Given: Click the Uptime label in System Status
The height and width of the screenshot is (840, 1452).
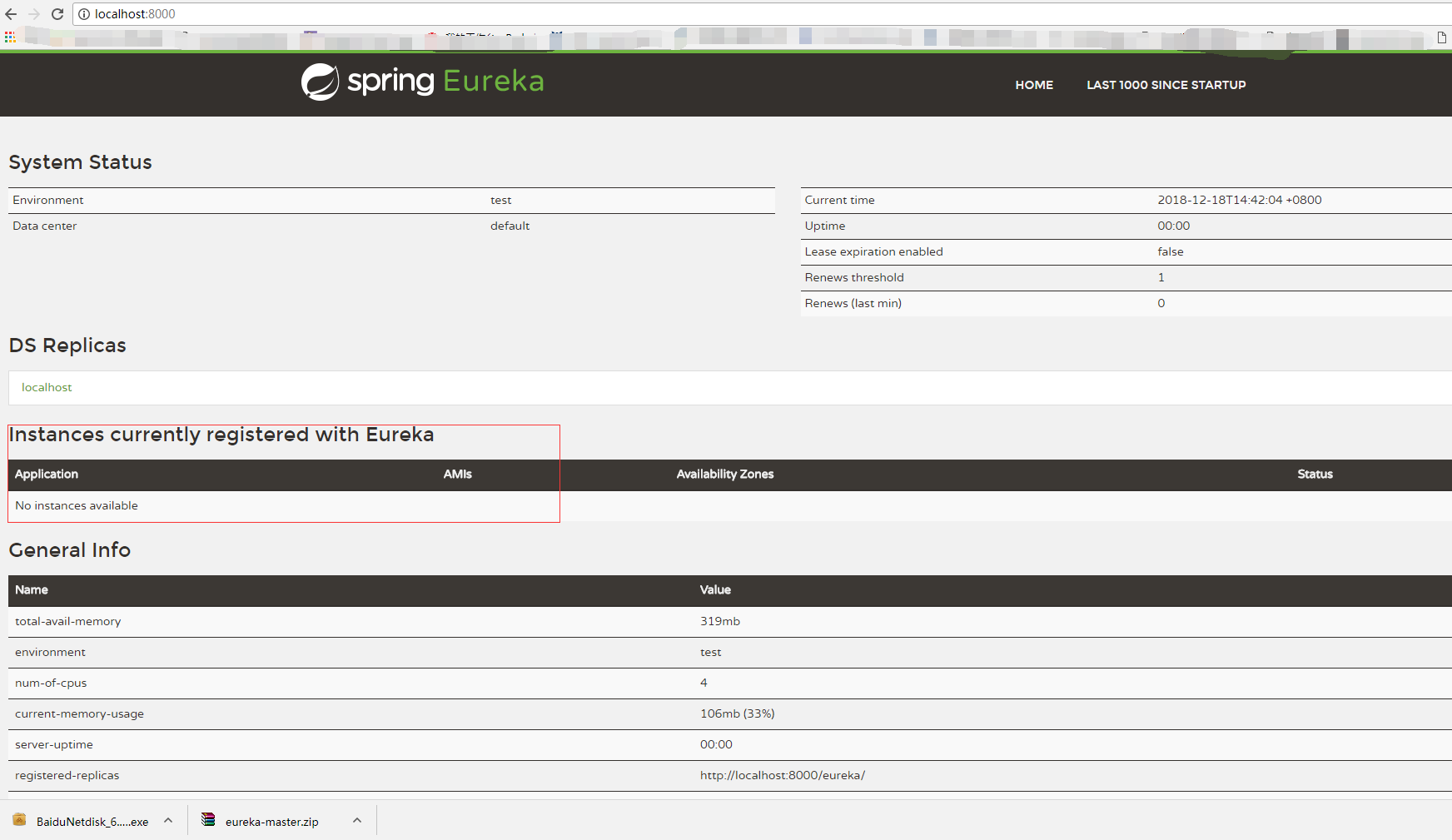Looking at the screenshot, I should (x=824, y=226).
